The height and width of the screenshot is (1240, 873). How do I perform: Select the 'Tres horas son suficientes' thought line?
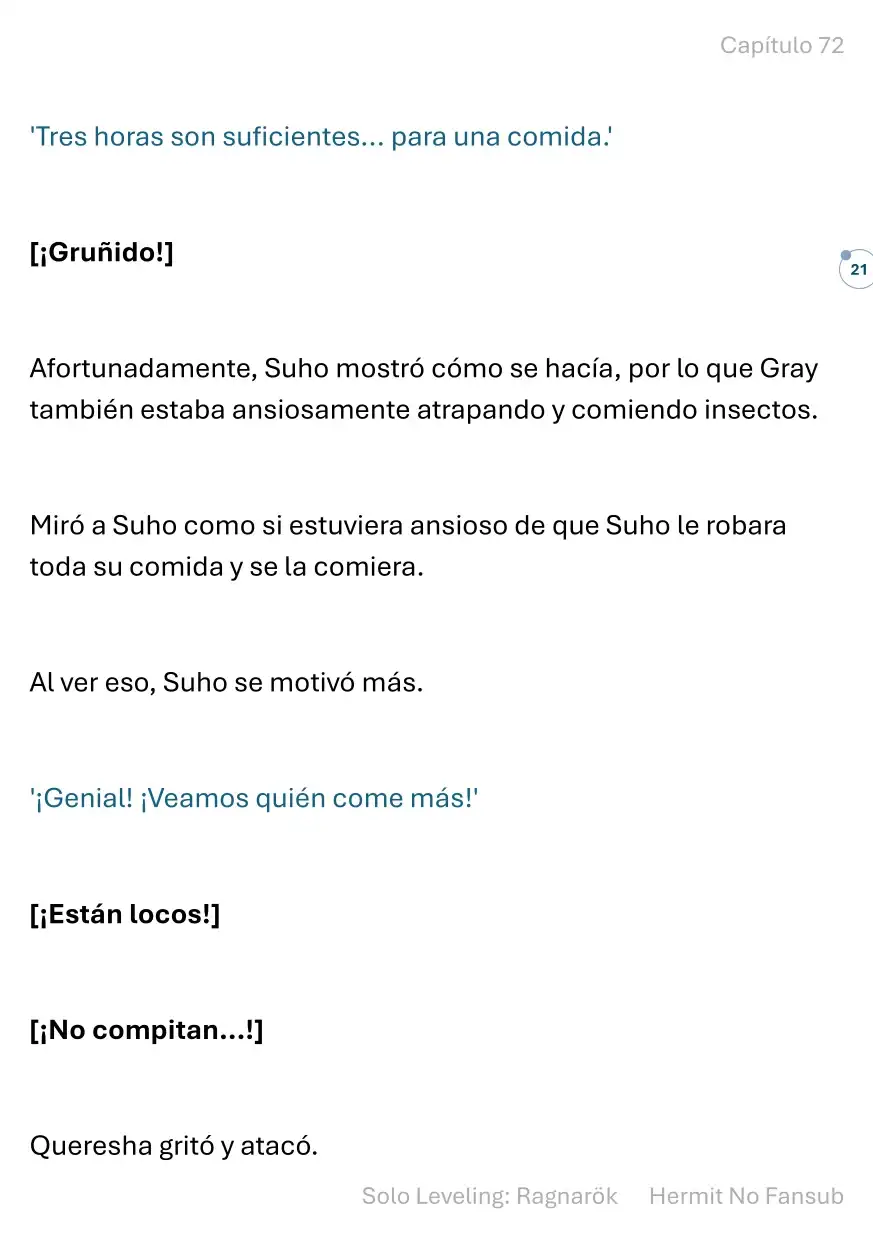click(321, 137)
